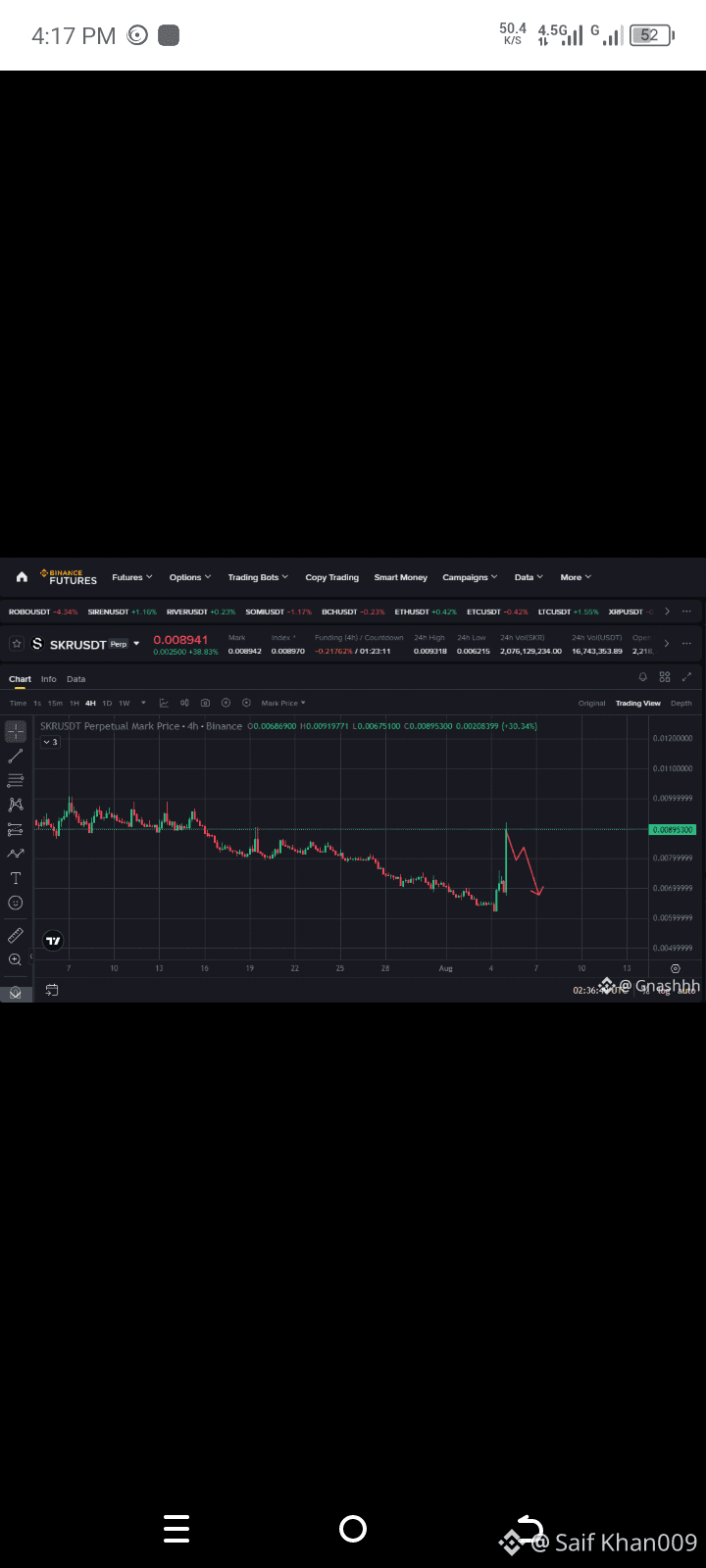Viewport: 706px width, 1568px height.
Task: Select RIVERUSDT in the ticker bar
Action: [201, 612]
